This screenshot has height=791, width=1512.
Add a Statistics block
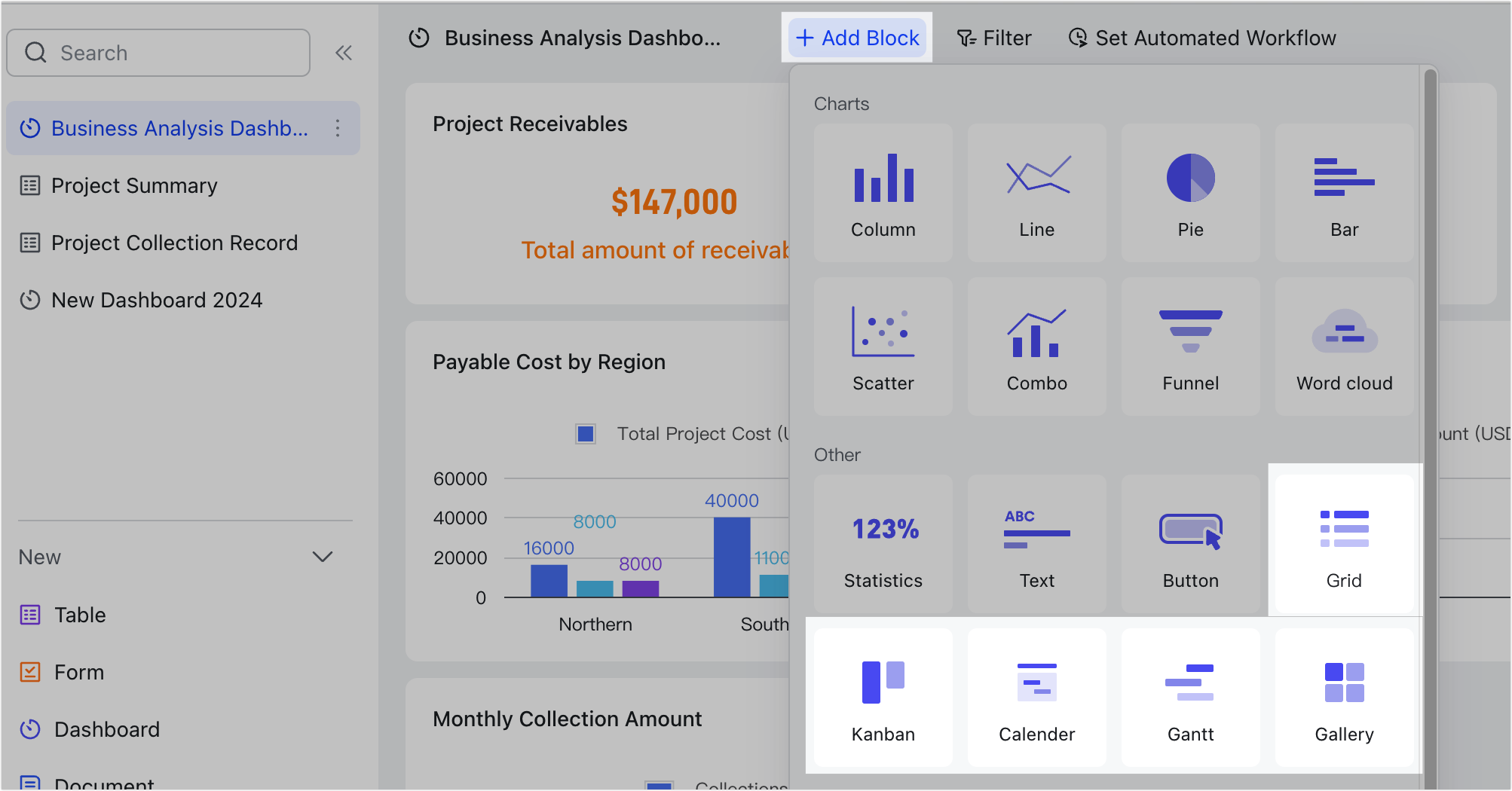(x=883, y=544)
